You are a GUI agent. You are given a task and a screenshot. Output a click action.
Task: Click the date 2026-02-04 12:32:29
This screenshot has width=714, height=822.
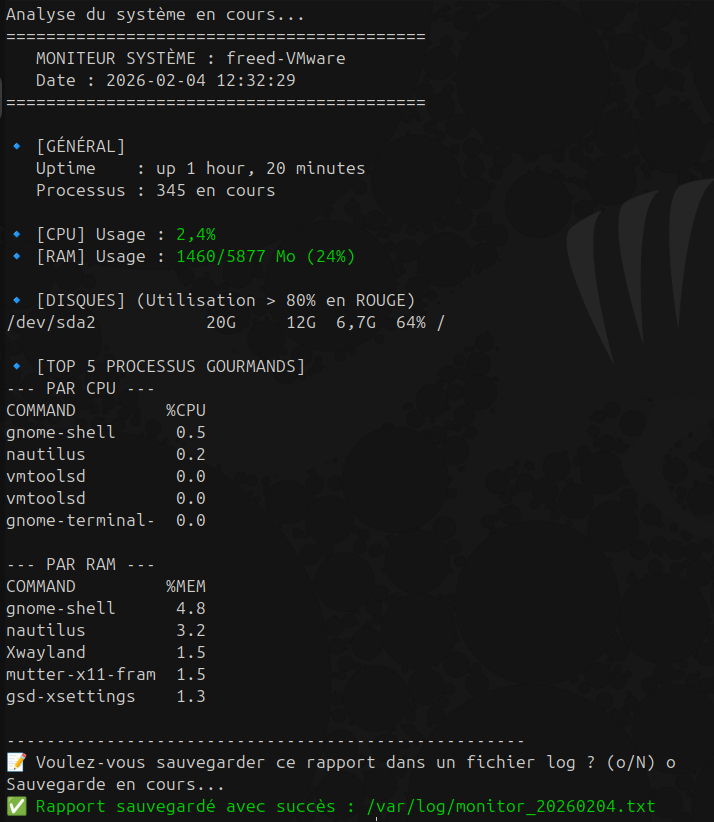click(x=200, y=81)
